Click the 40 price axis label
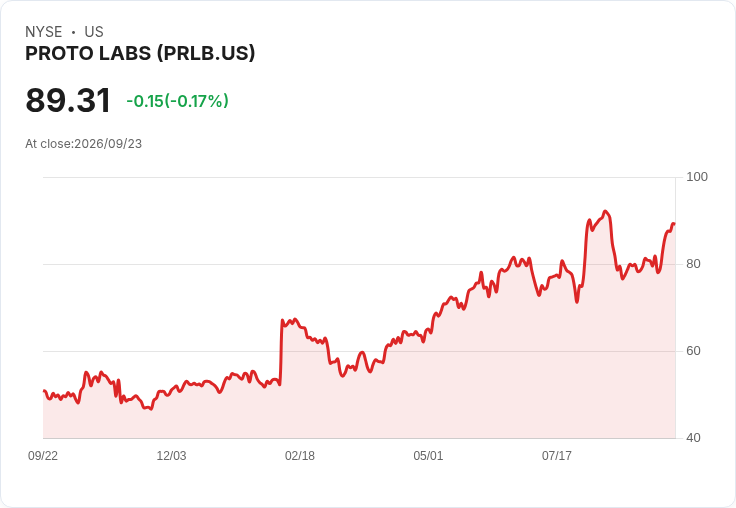Viewport: 736px width, 508px height. pyautogui.click(x=693, y=438)
